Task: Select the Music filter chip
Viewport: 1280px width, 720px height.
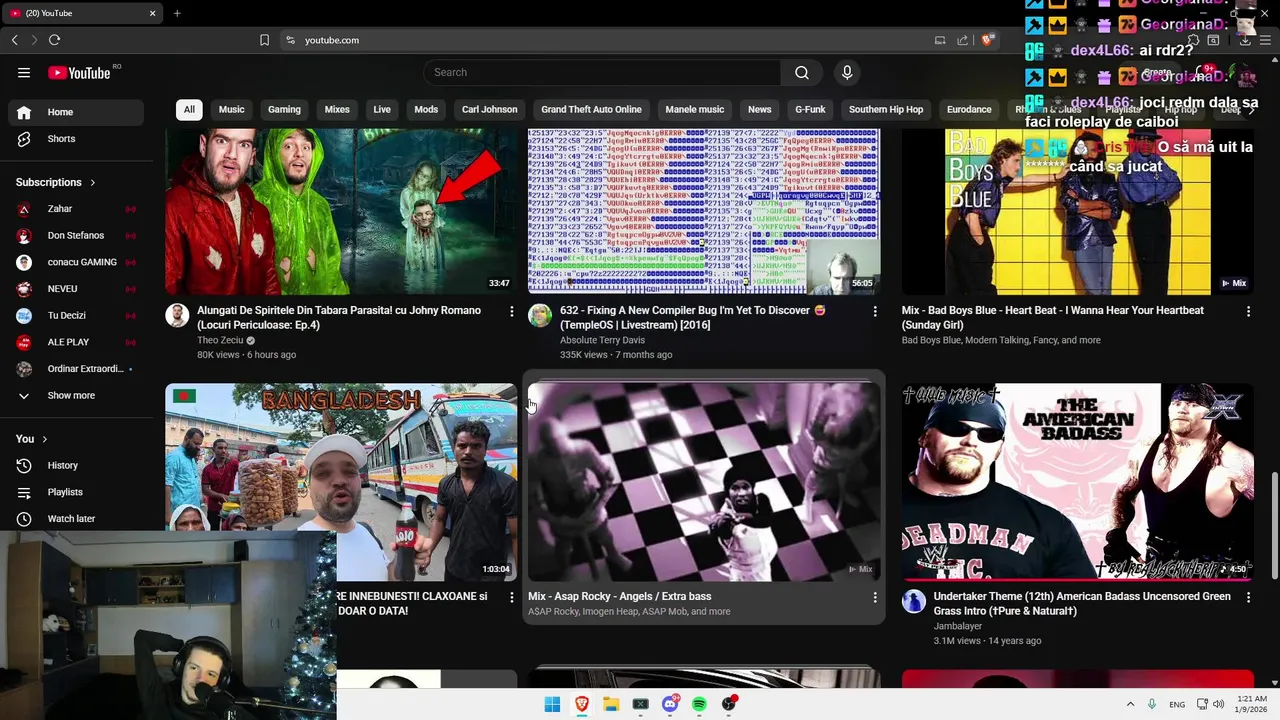Action: point(232,110)
